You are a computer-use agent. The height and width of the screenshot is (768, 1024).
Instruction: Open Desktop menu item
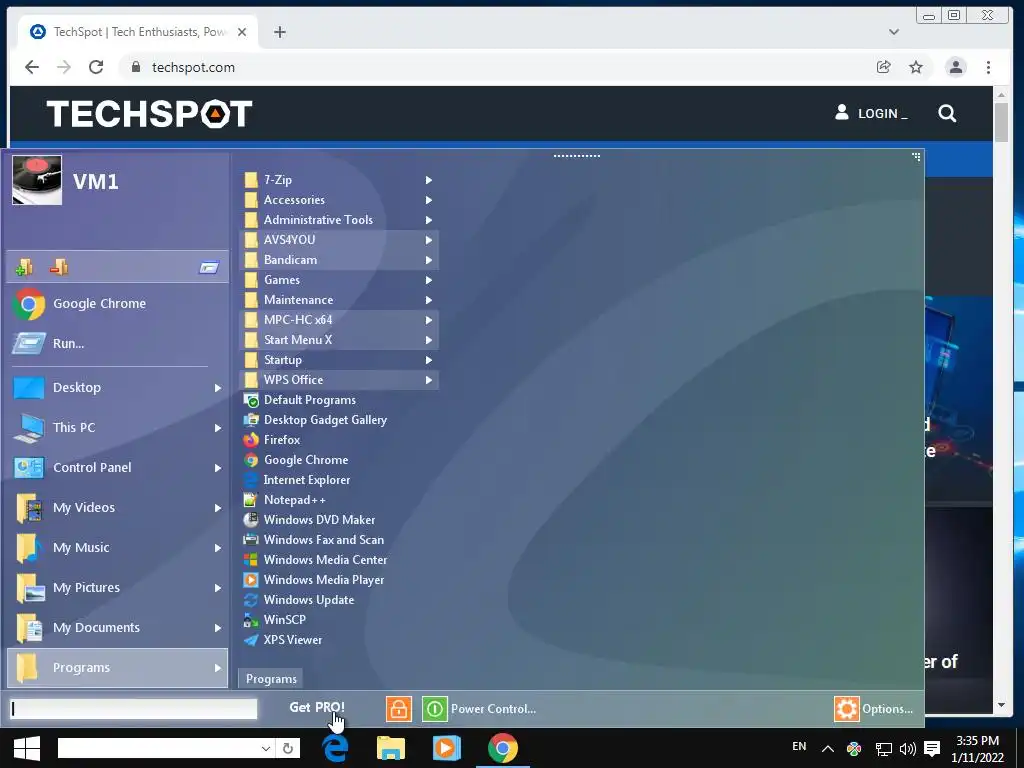point(118,388)
